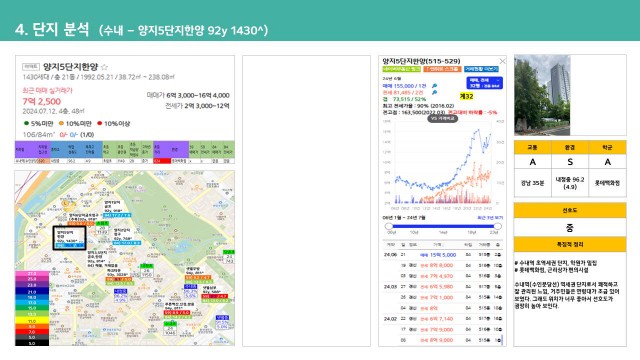Click the orange landmark marker on the map
This screenshot has width=640, height=360.
65,203
